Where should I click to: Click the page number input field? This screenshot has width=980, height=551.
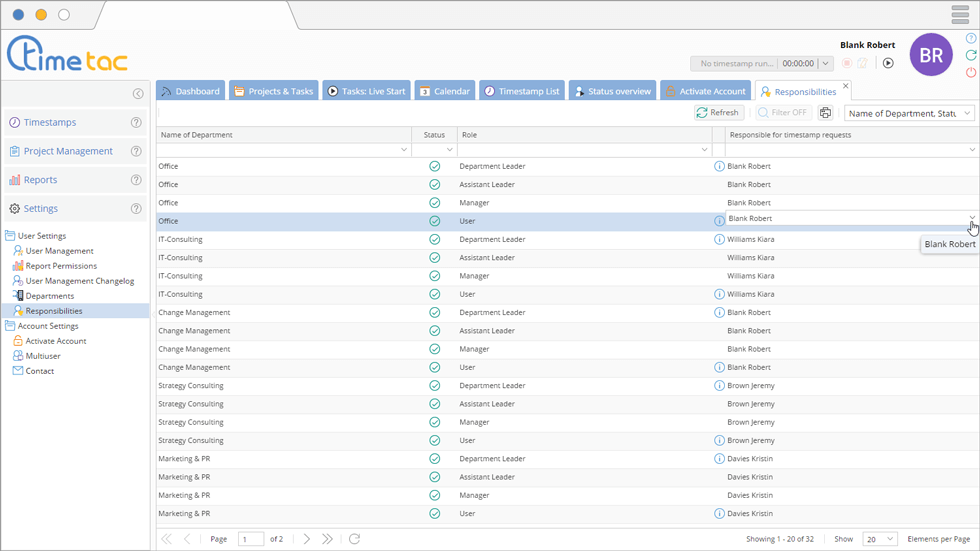pos(251,539)
